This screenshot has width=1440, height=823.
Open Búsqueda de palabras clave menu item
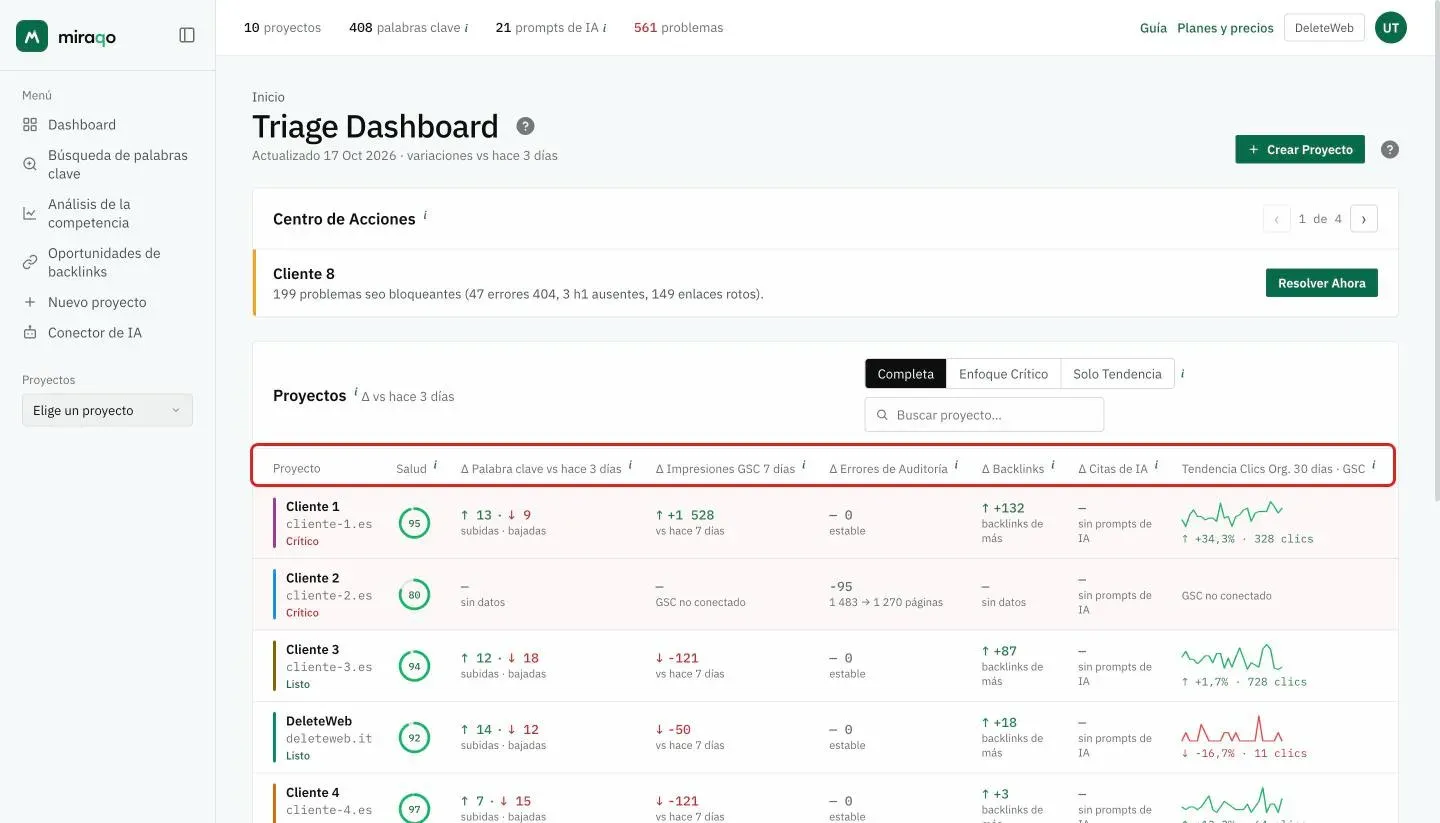pos(118,164)
